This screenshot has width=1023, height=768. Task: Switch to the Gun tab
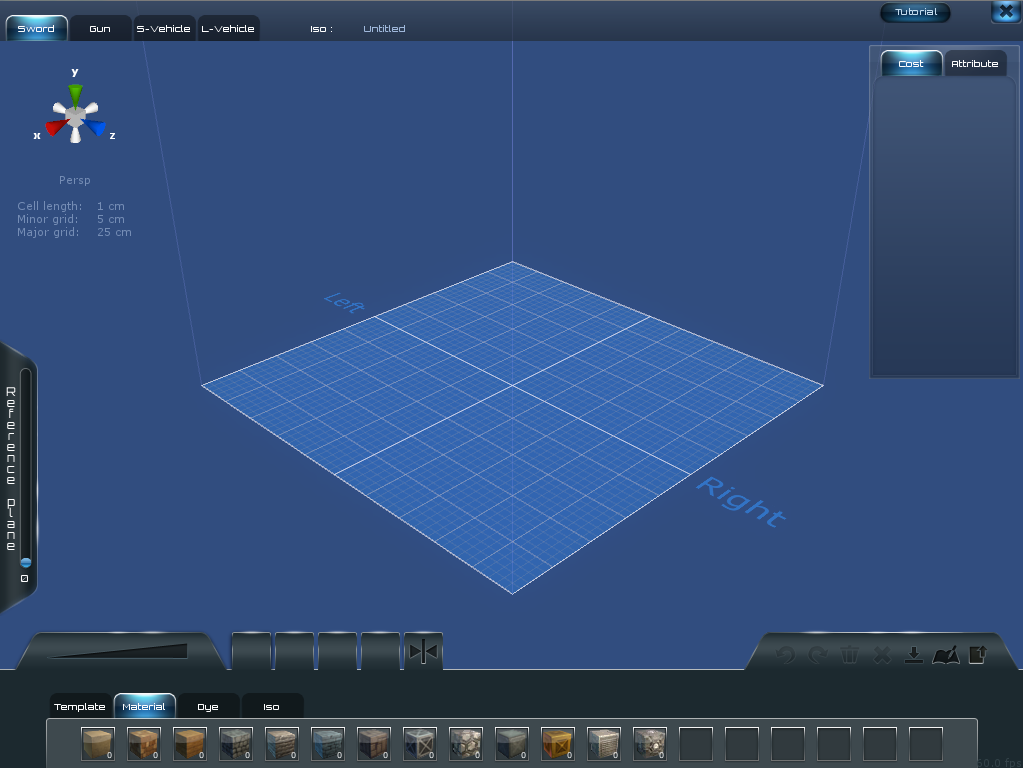pos(100,29)
